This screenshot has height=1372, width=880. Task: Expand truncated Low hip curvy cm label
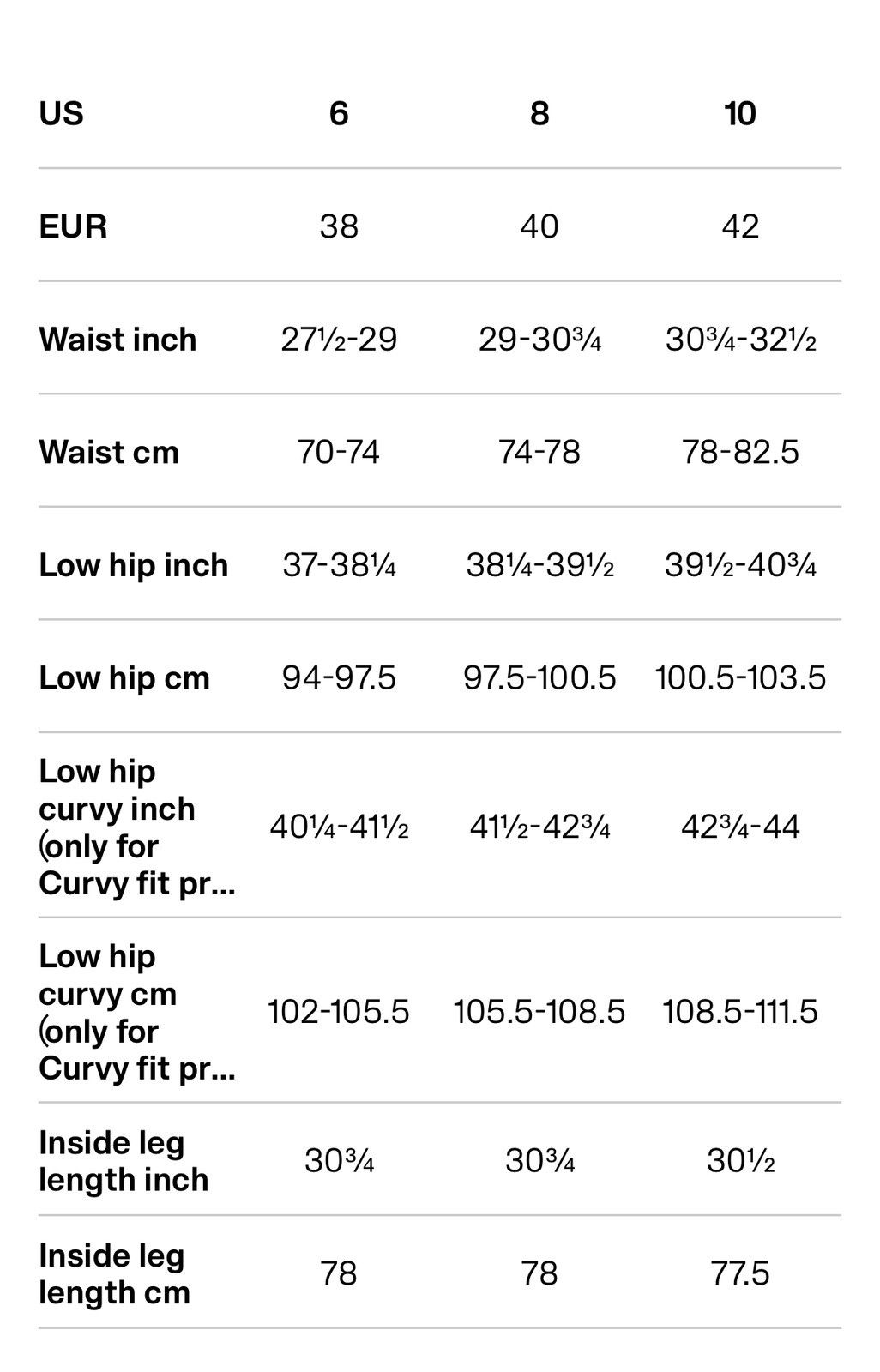point(137,1013)
